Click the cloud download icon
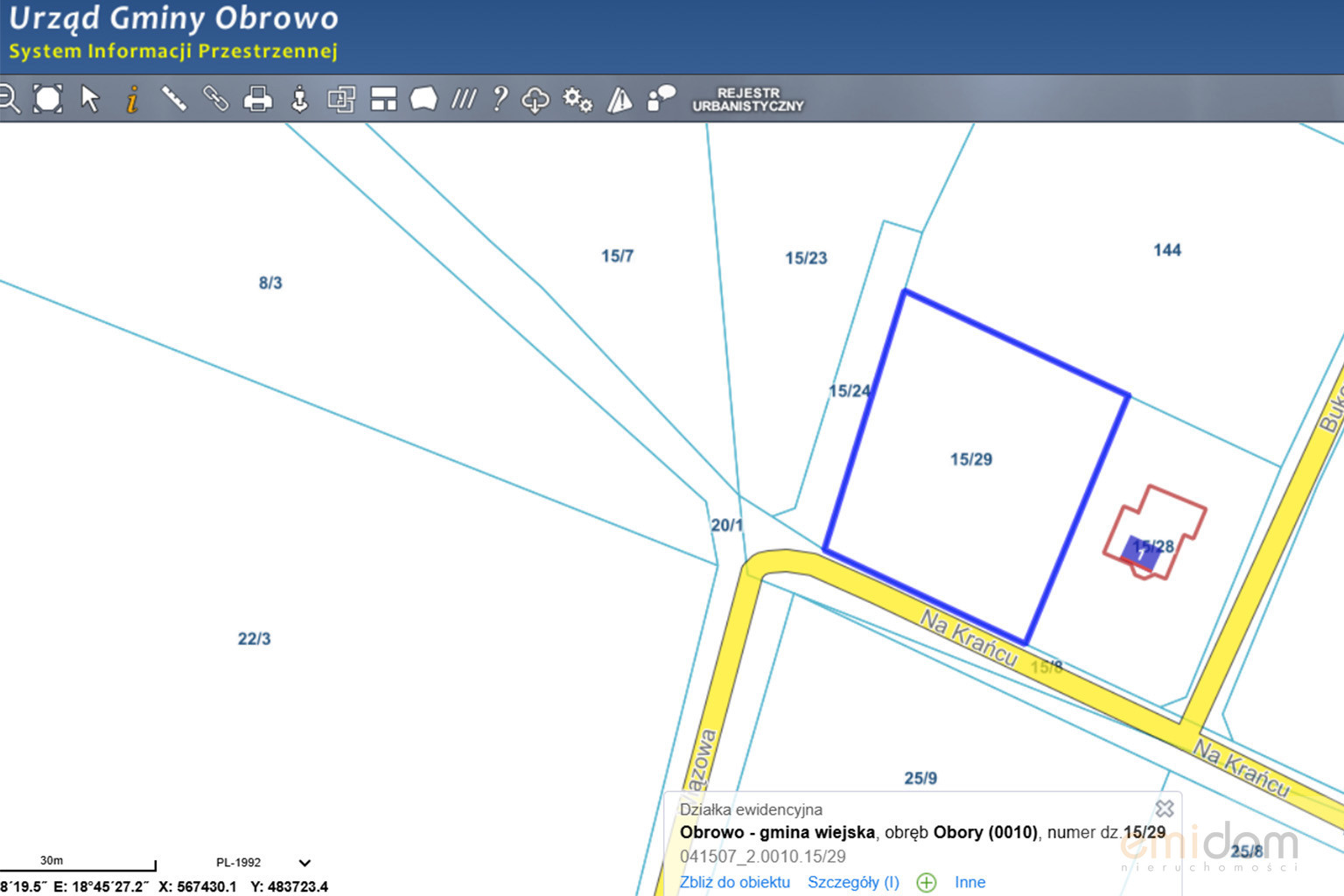 [x=535, y=100]
